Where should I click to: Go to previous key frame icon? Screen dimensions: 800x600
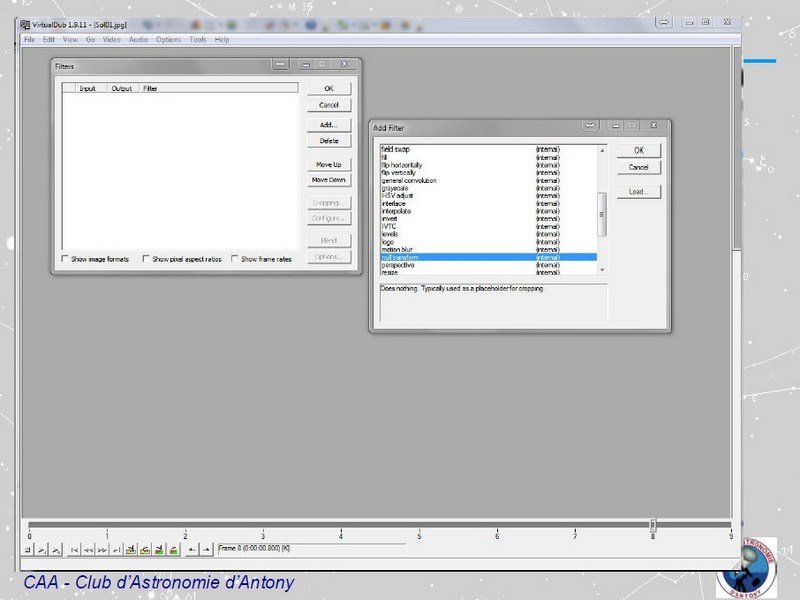point(131,549)
